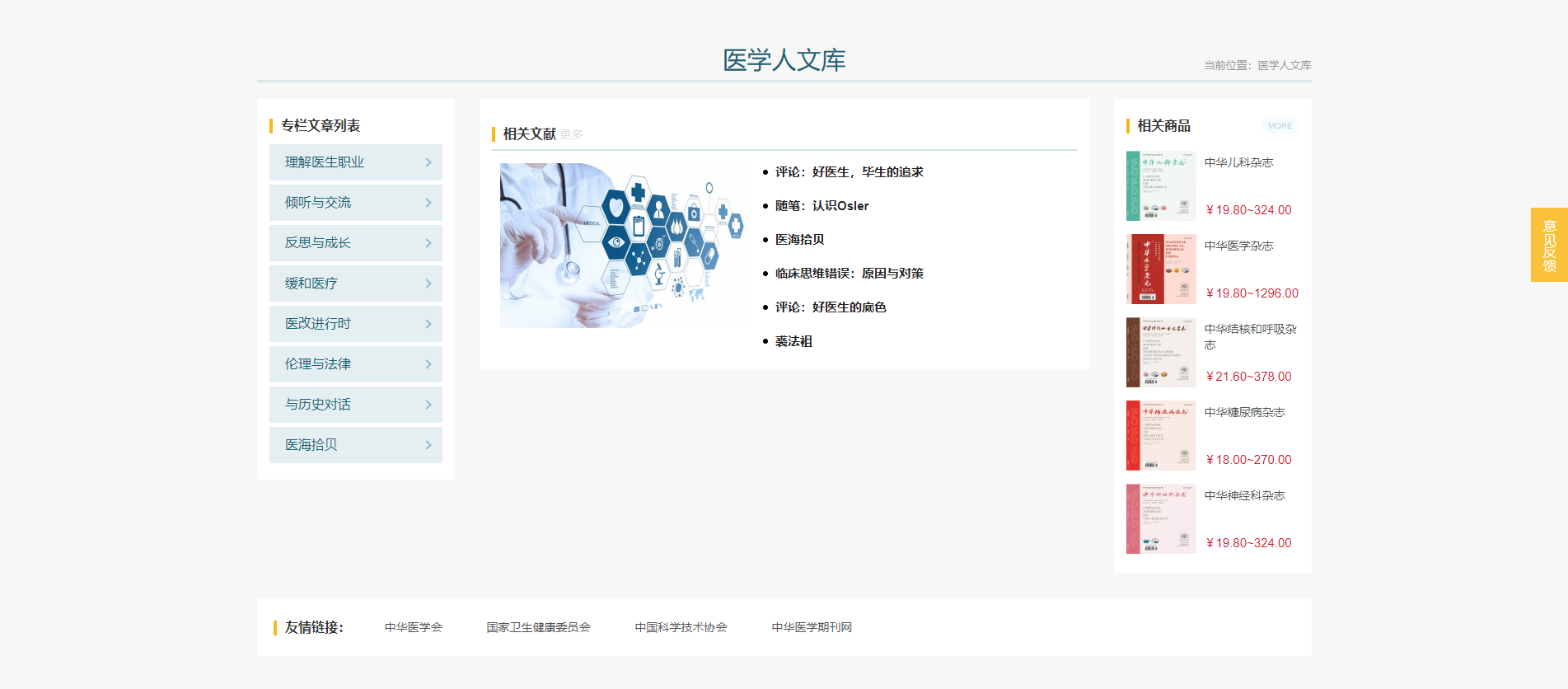The width and height of the screenshot is (1568, 689).
Task: Open the 意见反馈 feedback side button
Action: pyautogui.click(x=1549, y=245)
